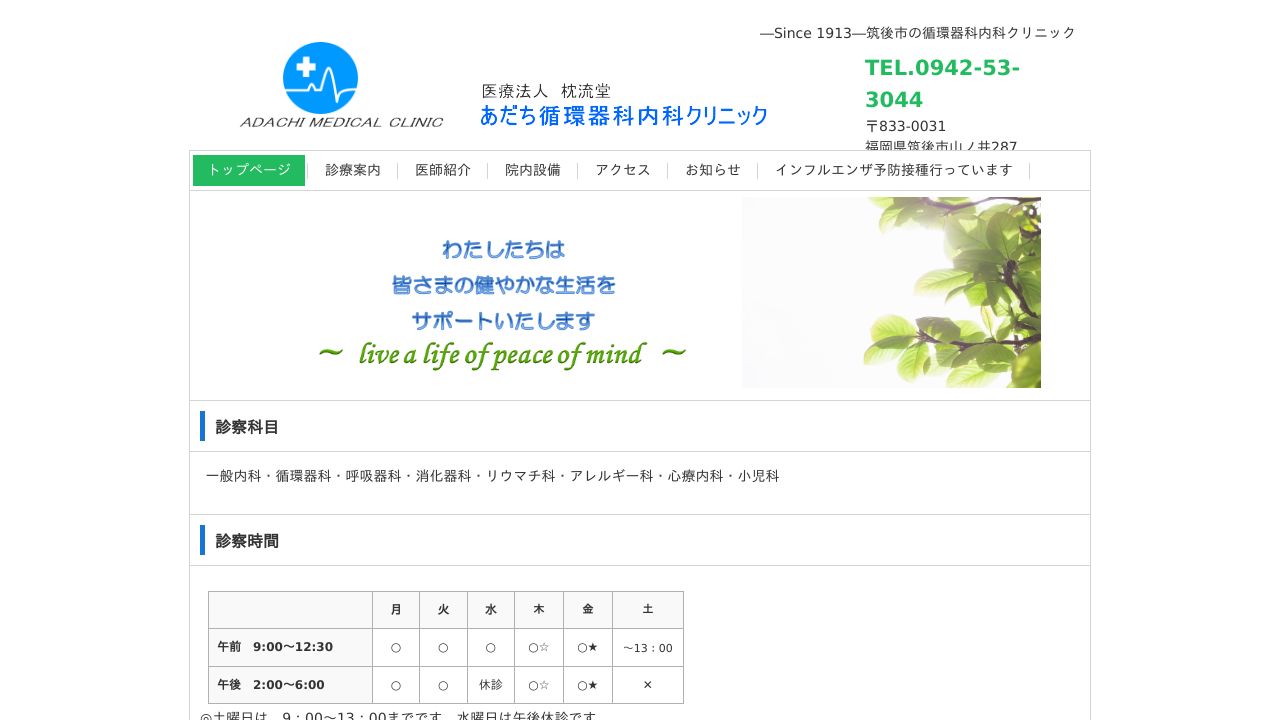Click the × cell under 土 for 午後
The image size is (1280, 720).
pyautogui.click(x=647, y=685)
